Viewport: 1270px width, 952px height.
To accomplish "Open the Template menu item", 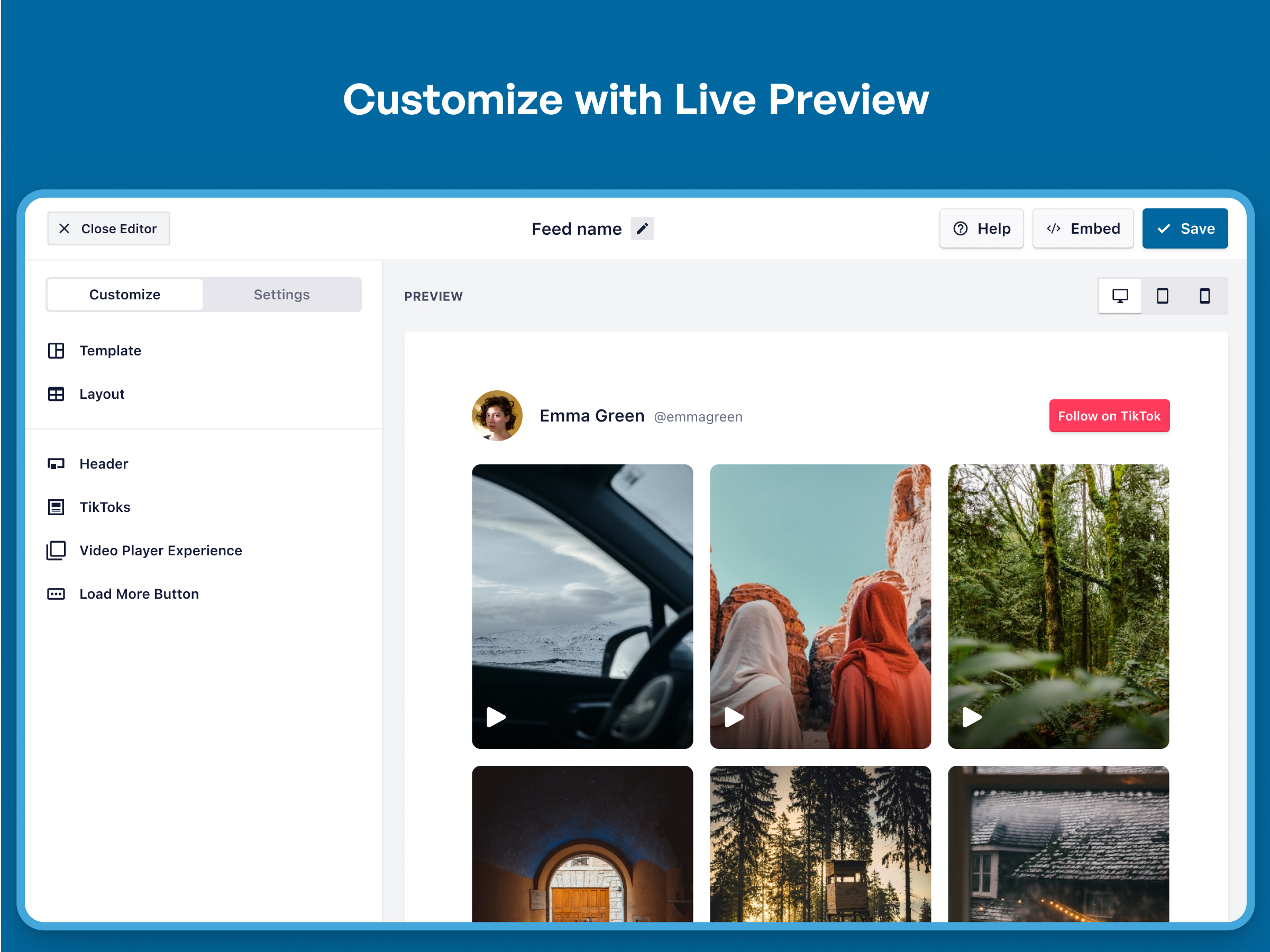I will [109, 350].
